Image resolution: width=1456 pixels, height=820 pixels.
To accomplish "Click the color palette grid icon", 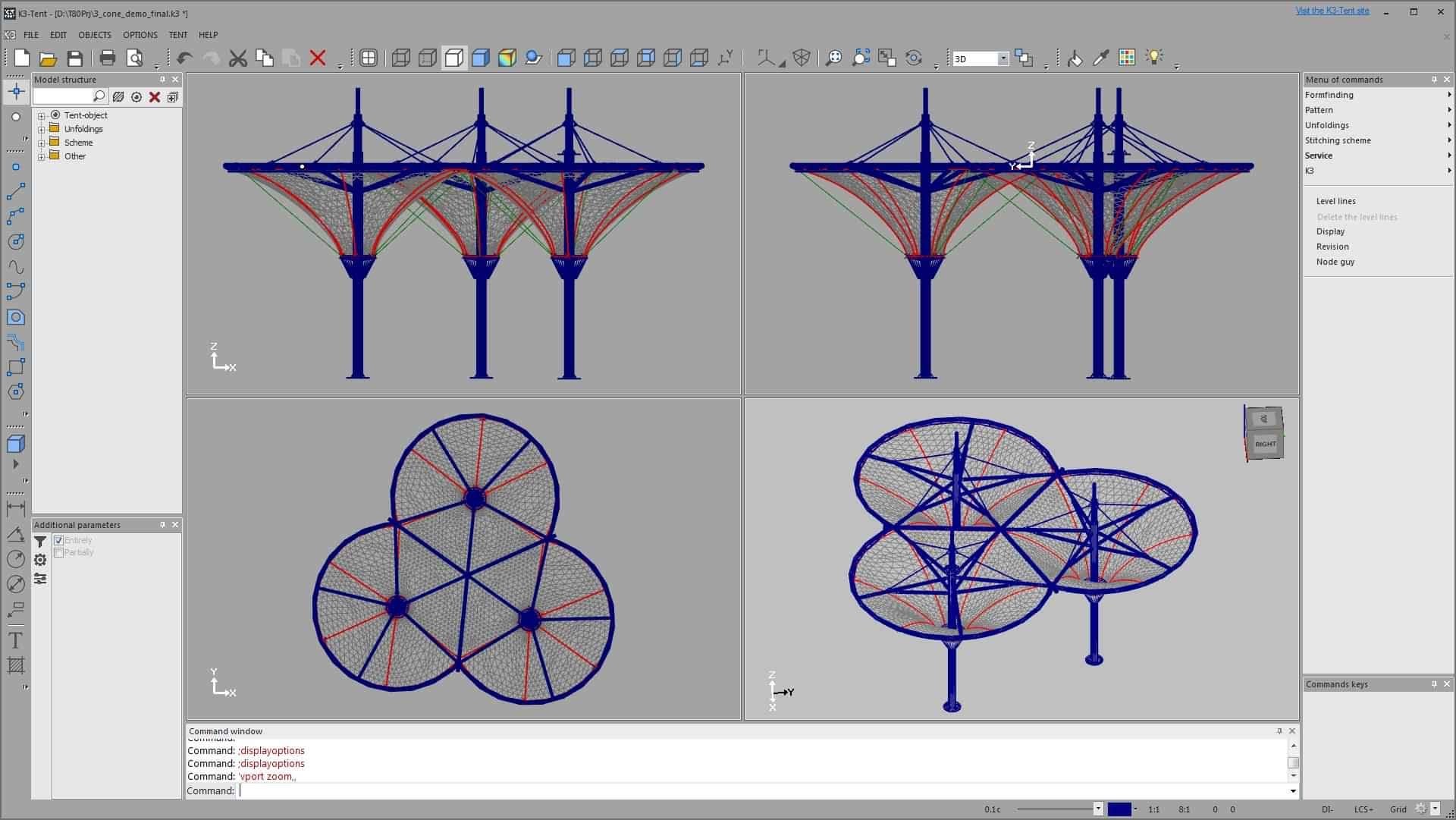I will (1127, 58).
